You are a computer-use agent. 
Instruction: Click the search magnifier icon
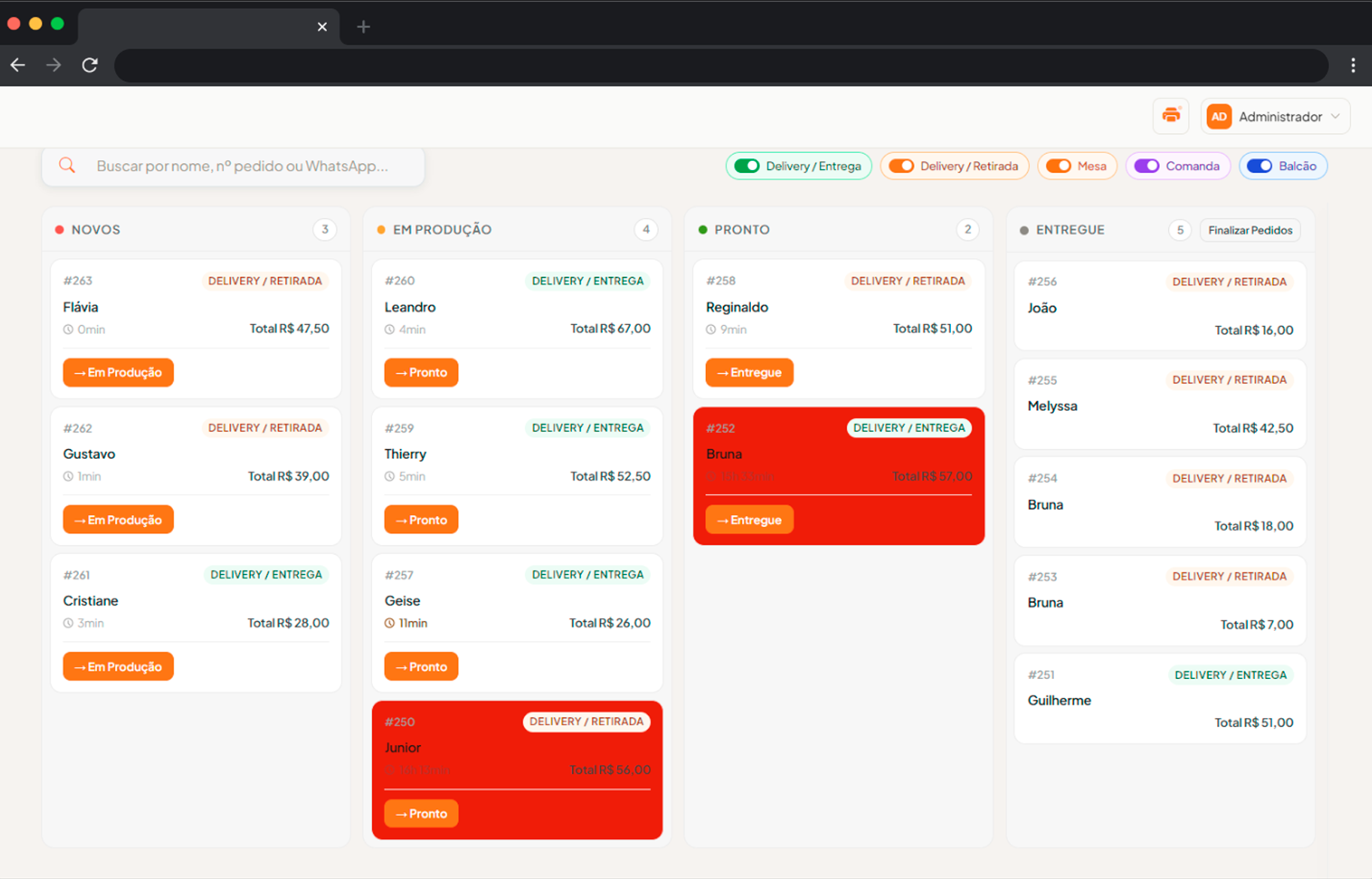(x=67, y=165)
